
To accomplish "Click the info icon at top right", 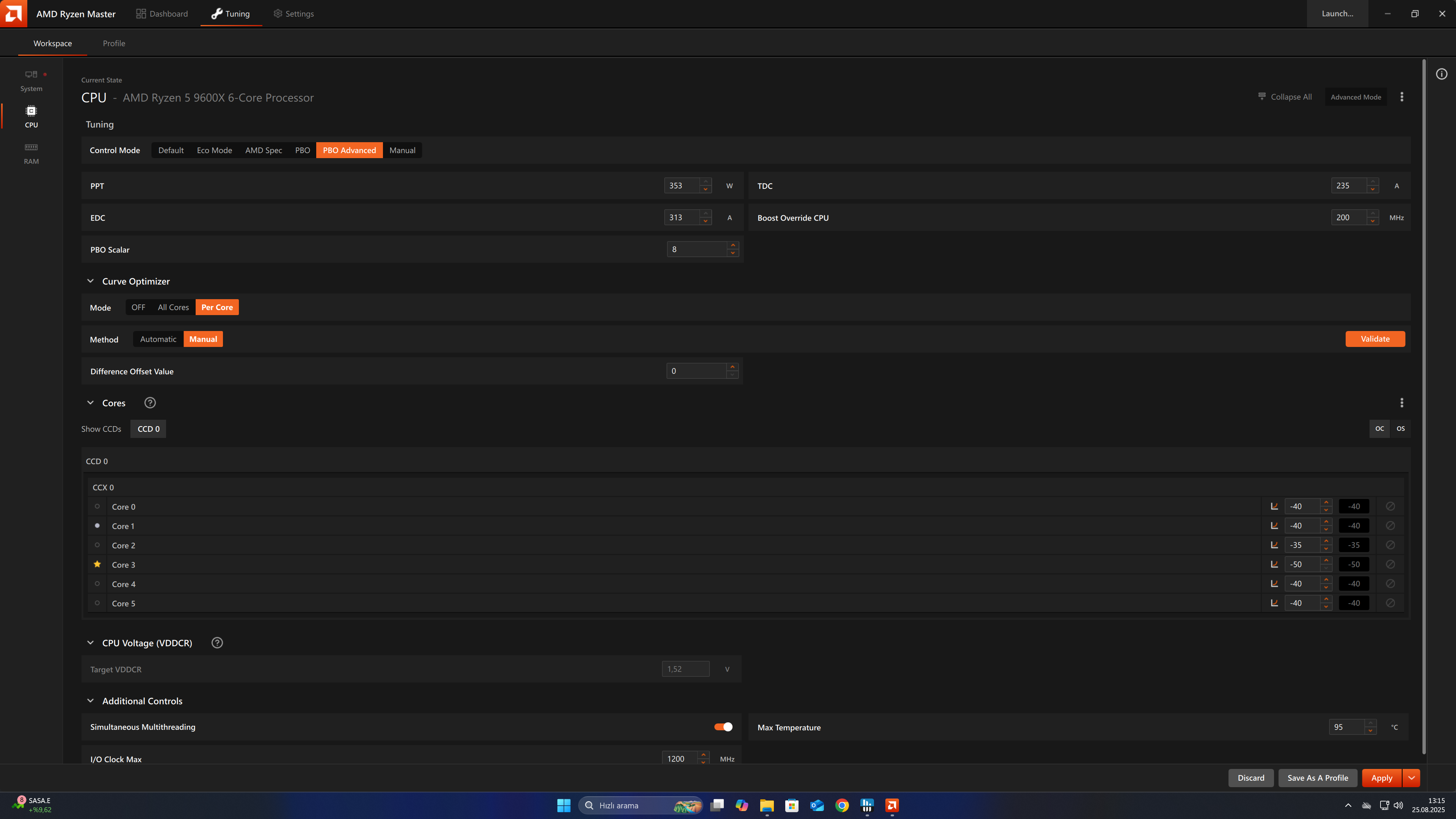I will (x=1441, y=74).
